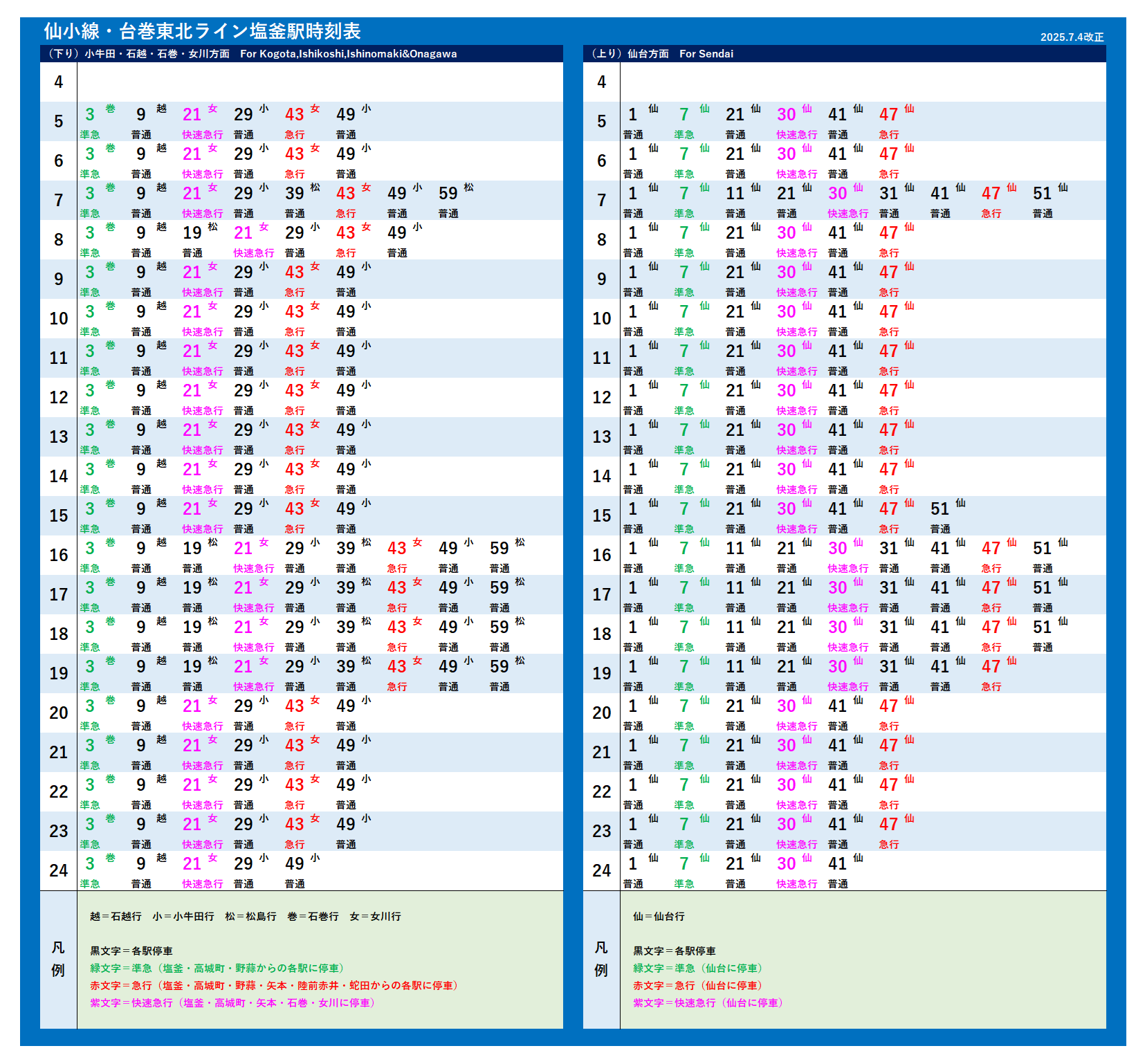The height and width of the screenshot is (1064, 1147).
Task: Click green 準急 legend line in downbound legend
Action: [217, 969]
